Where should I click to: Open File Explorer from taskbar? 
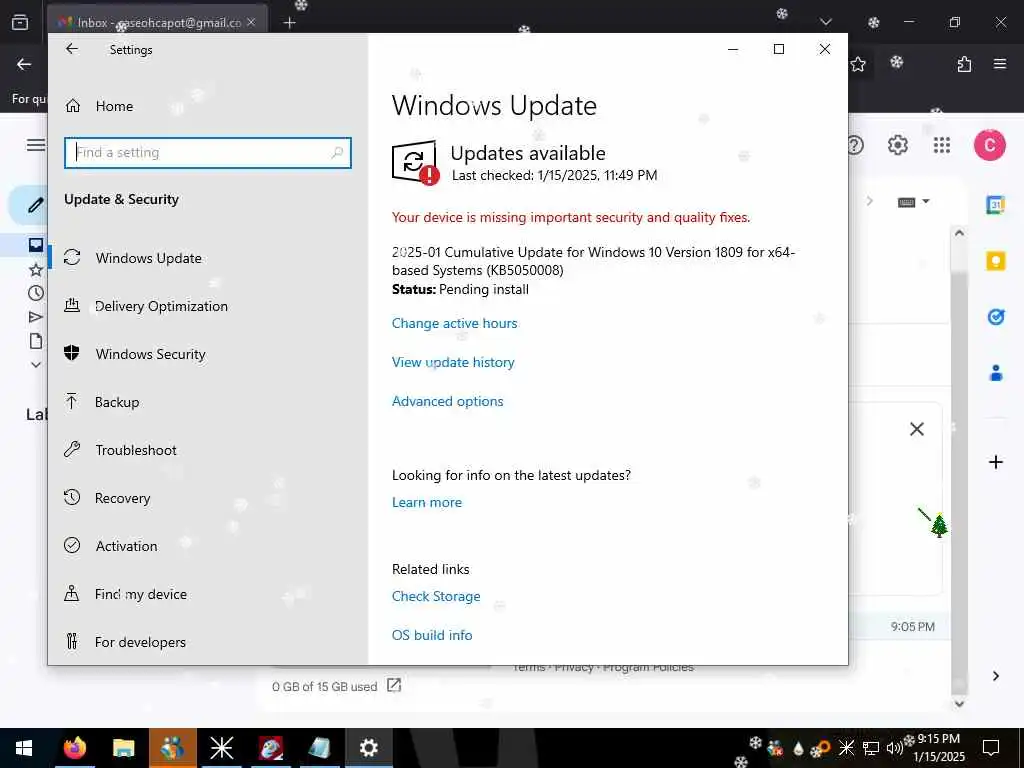(123, 748)
